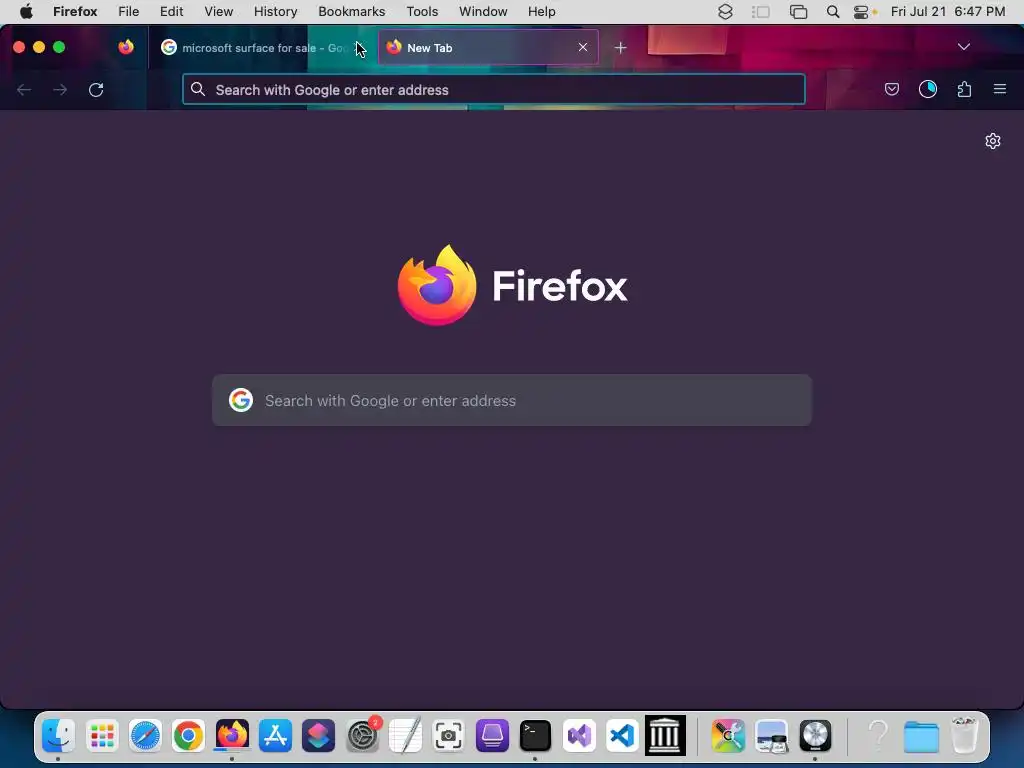The width and height of the screenshot is (1024, 768).
Task: Open the Apple menu
Action: [x=26, y=12]
